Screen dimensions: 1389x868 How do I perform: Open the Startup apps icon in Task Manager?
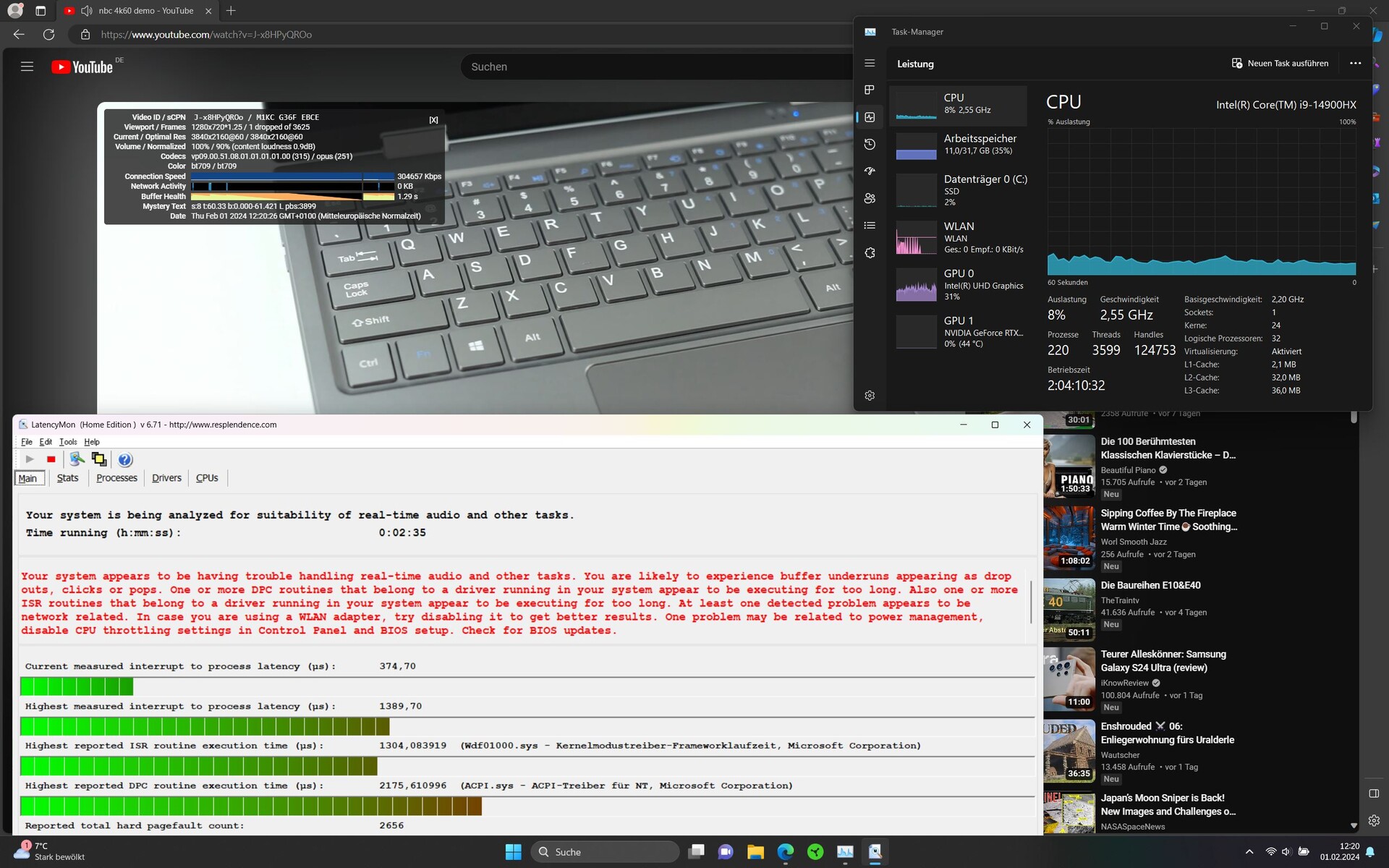[x=870, y=171]
